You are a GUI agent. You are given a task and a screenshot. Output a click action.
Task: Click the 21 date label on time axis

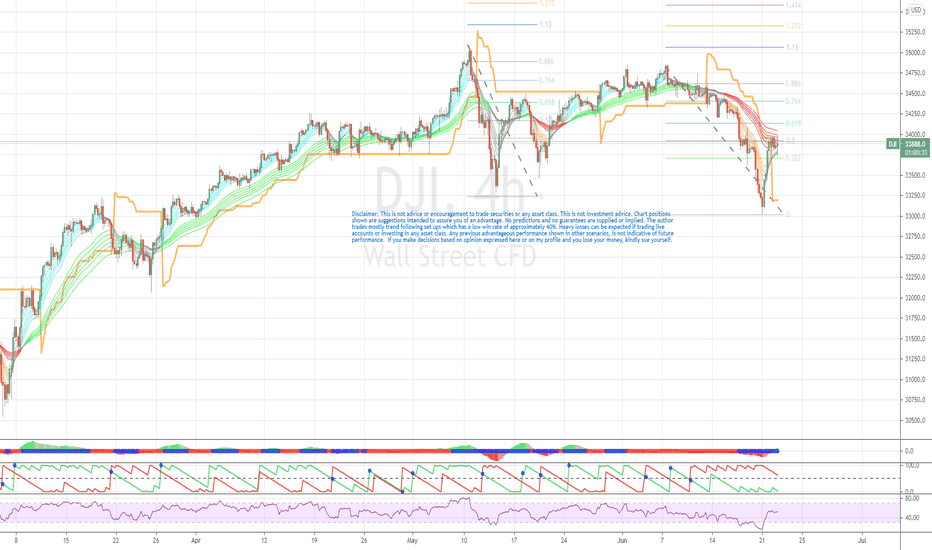tap(762, 541)
